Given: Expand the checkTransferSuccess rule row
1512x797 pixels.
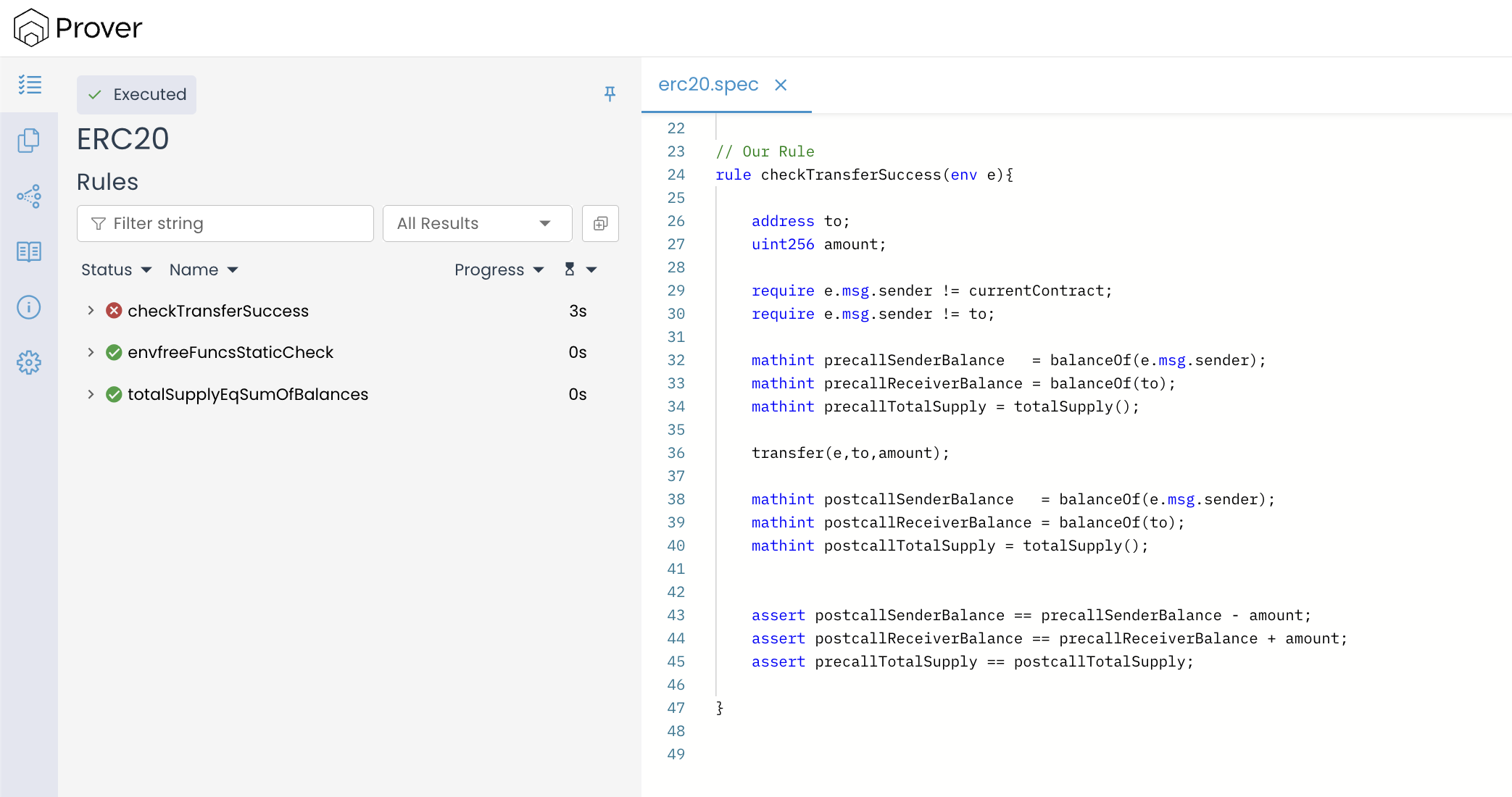Looking at the screenshot, I should coord(91,311).
